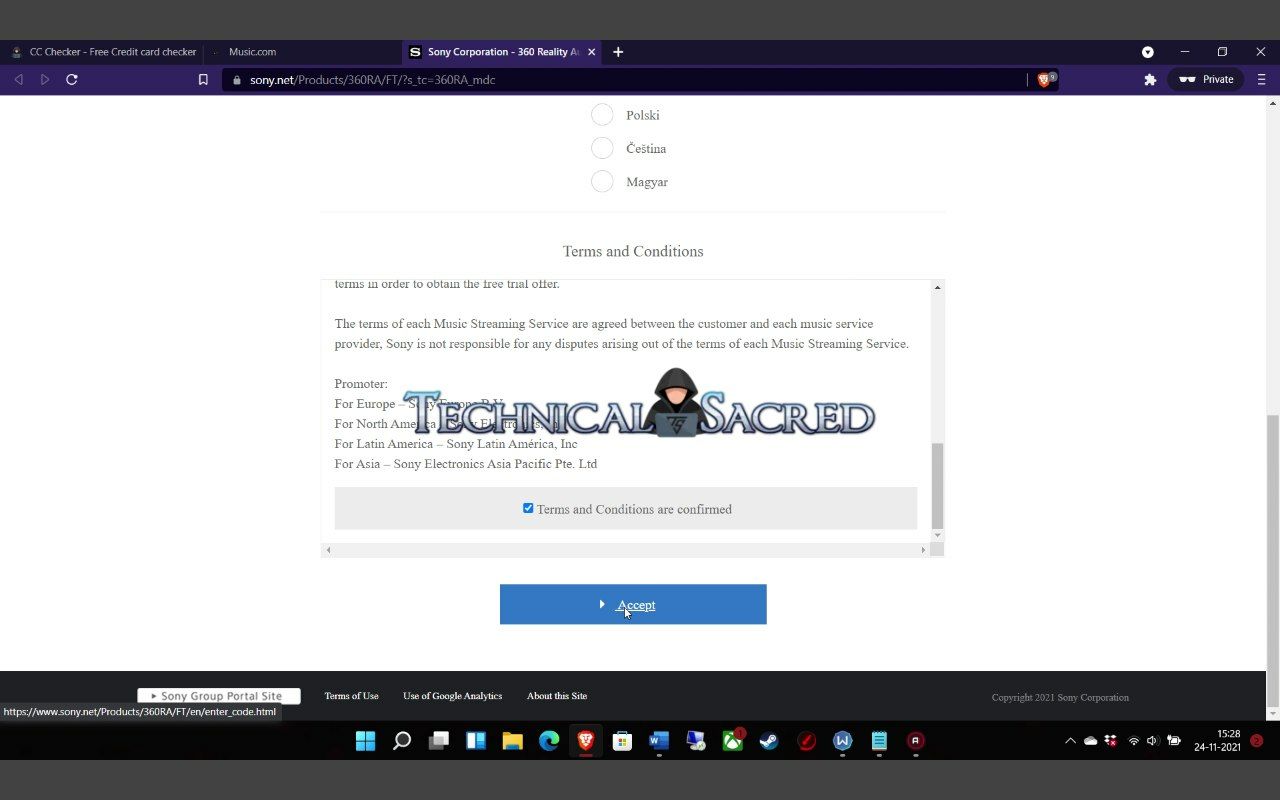Open Microsoft Word from the taskbar
Screen dimensions: 1280x800
click(659, 741)
